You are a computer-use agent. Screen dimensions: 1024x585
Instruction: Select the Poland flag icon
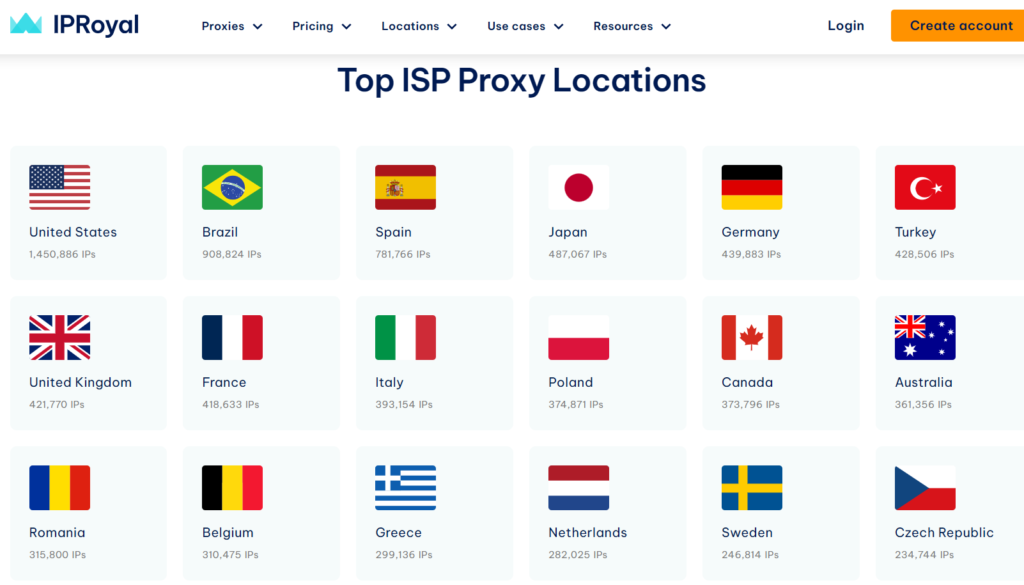click(579, 338)
